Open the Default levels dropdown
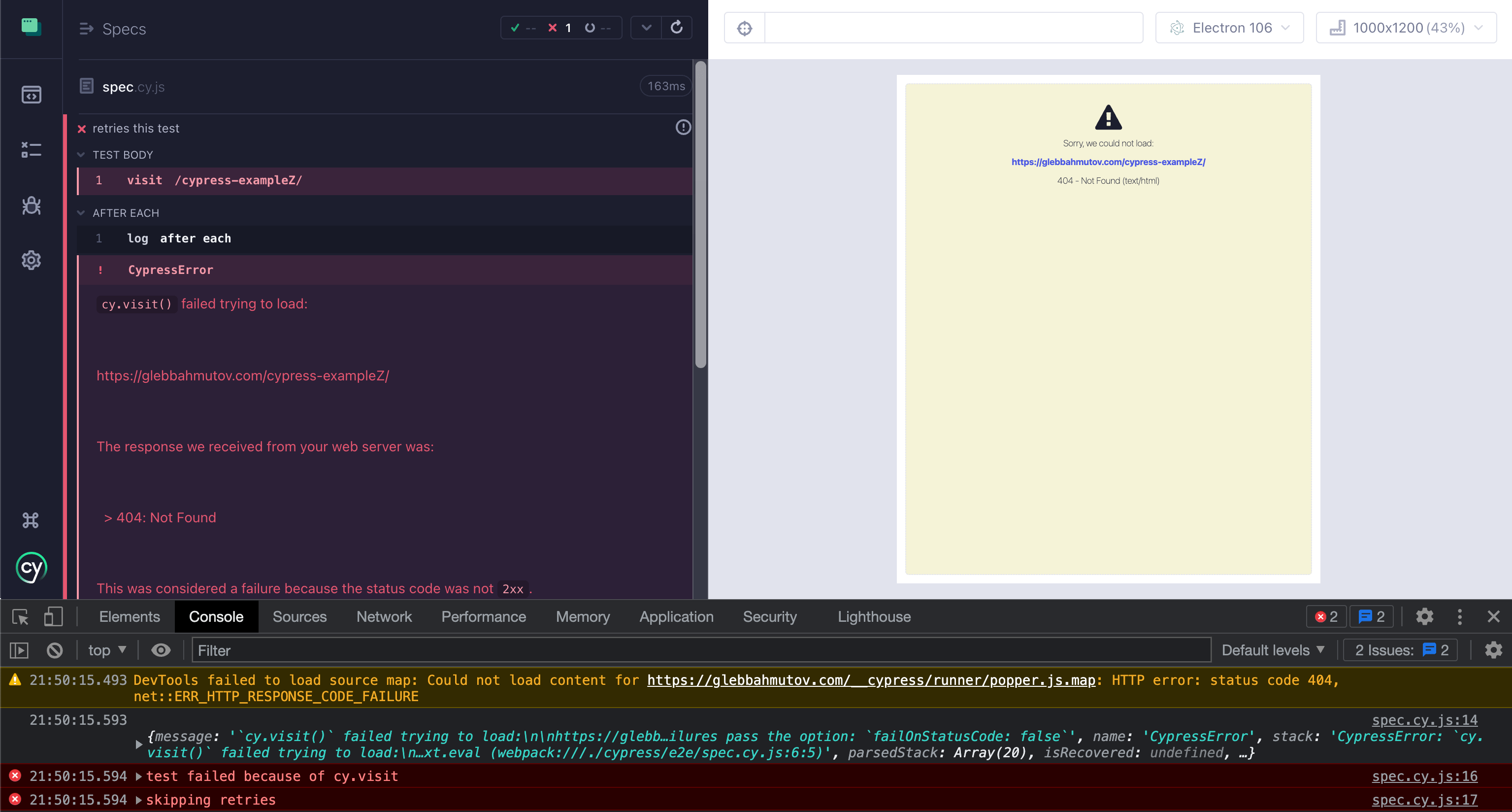1512x812 pixels. (x=1273, y=650)
